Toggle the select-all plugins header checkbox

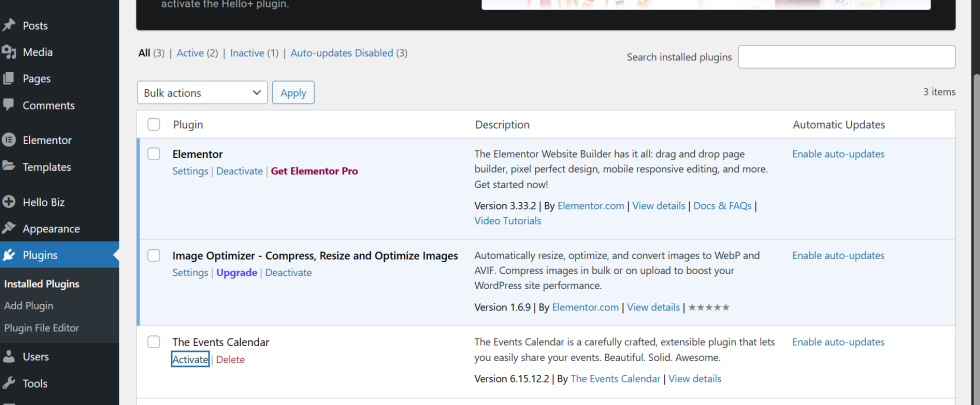[x=154, y=125]
